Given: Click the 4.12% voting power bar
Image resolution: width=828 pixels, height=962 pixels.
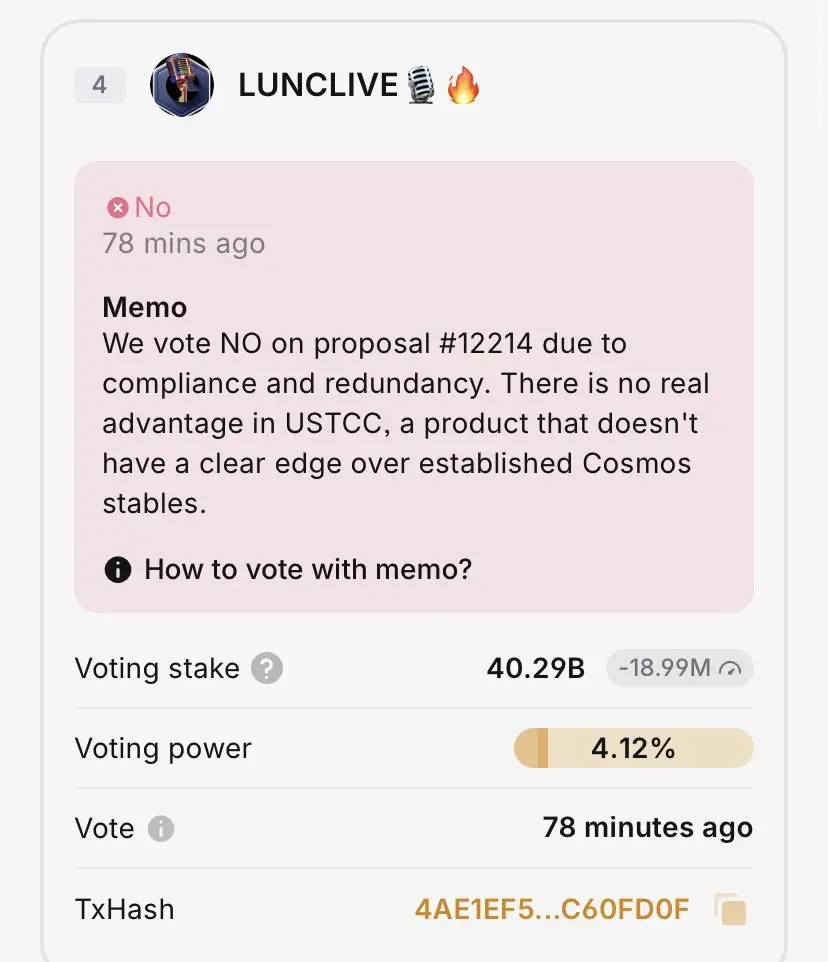Looking at the screenshot, I should [633, 748].
